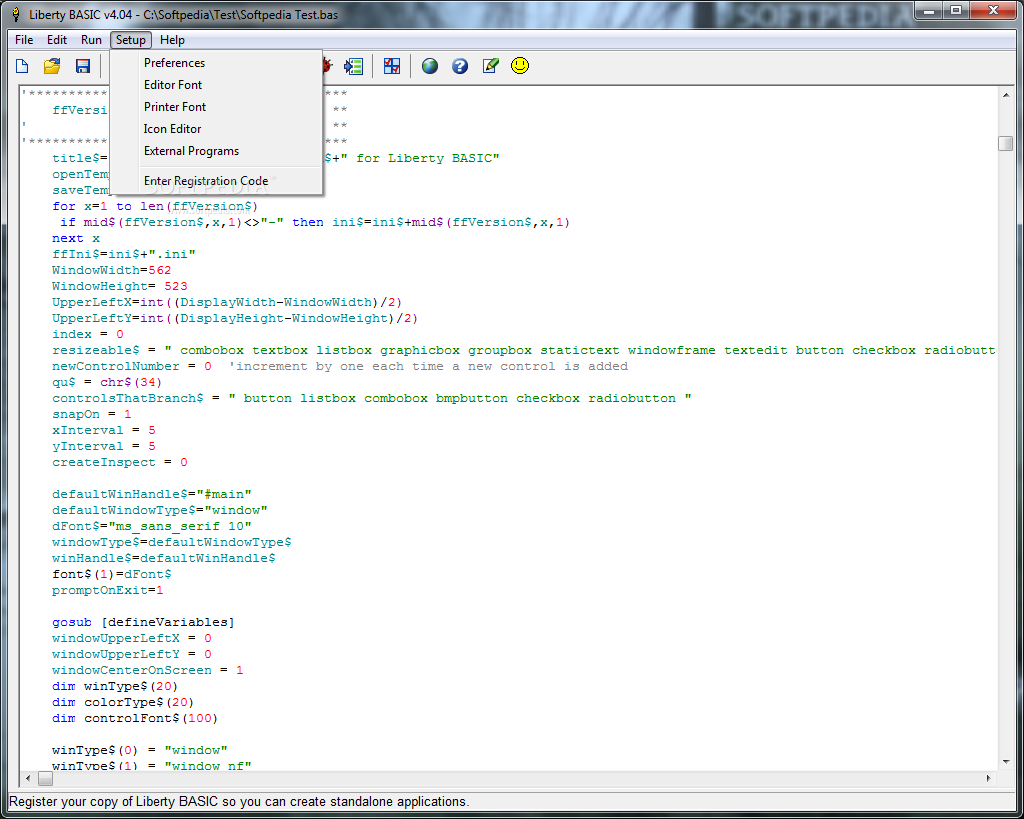
Task: Click the line 'ffIni$=ini$+".ini"'
Action: tap(124, 254)
